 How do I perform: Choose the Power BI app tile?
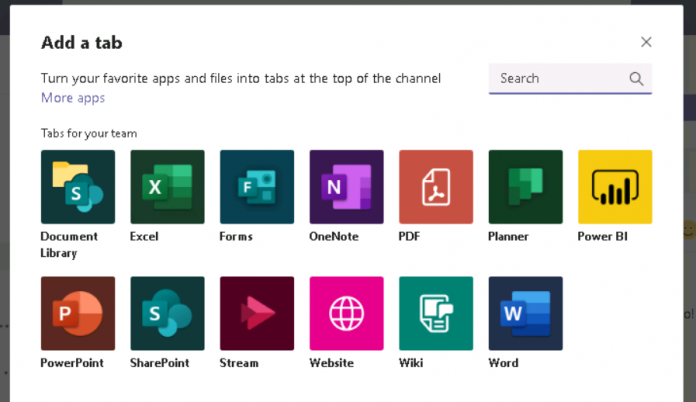[615, 187]
